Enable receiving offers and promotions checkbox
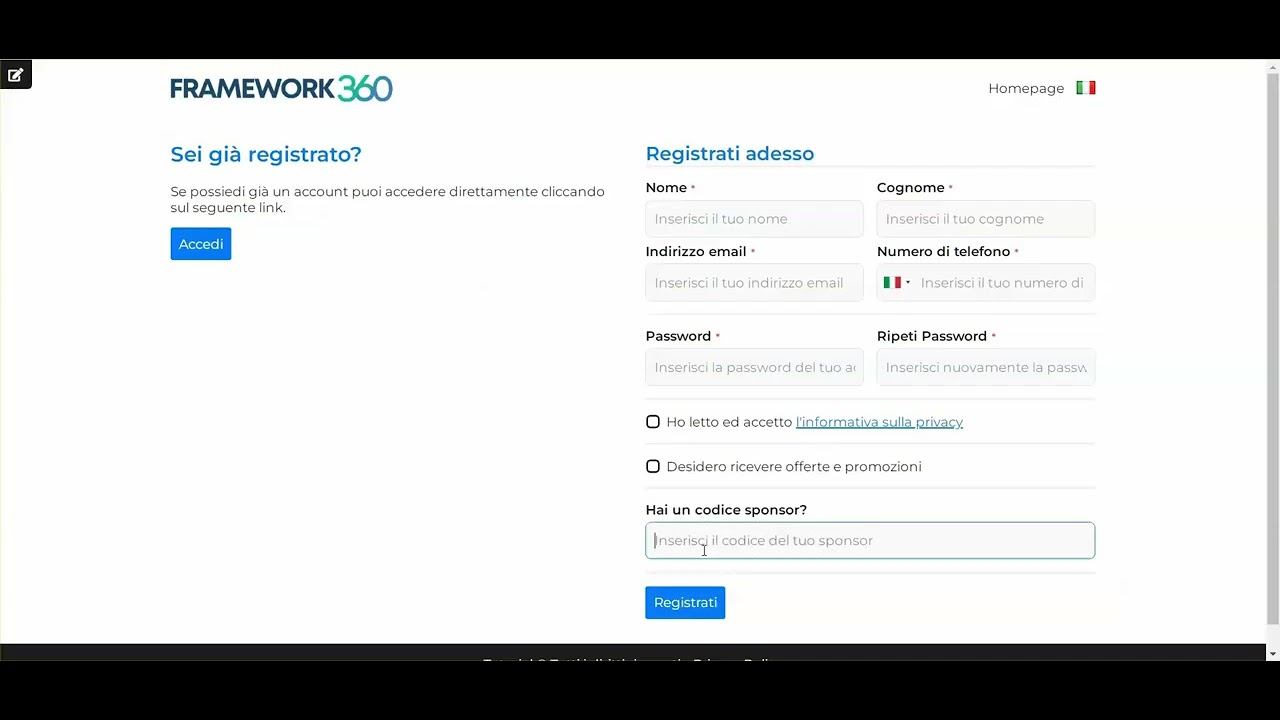Screen dimensions: 1280x720 [x=653, y=467]
